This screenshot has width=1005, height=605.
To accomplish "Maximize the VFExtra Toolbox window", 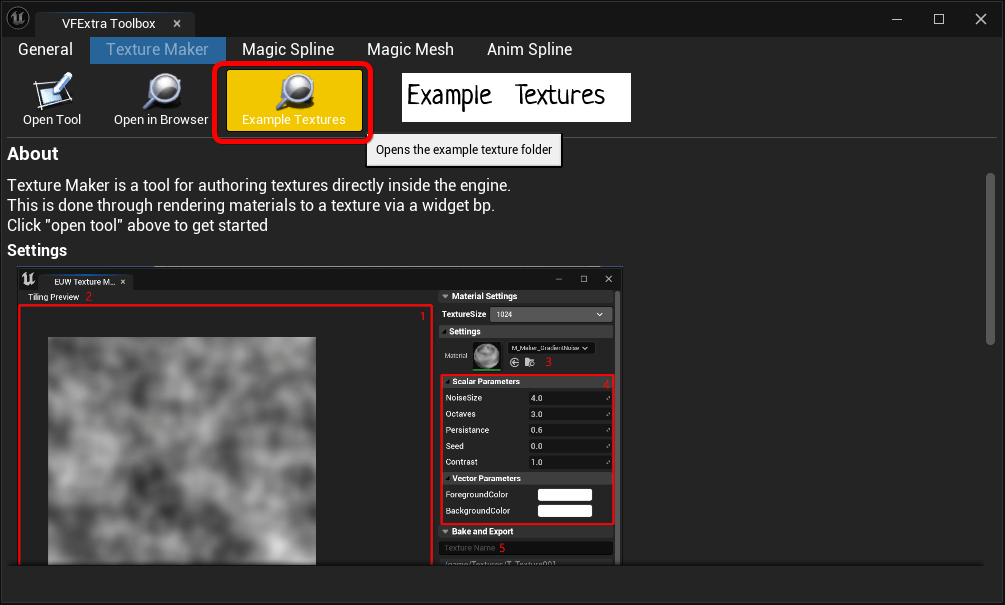I will click(939, 19).
